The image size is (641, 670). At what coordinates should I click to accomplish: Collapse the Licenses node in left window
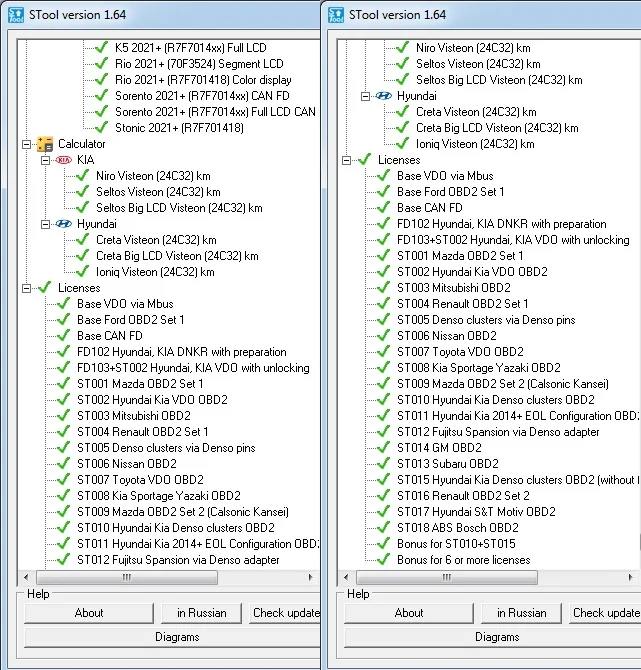(26, 288)
